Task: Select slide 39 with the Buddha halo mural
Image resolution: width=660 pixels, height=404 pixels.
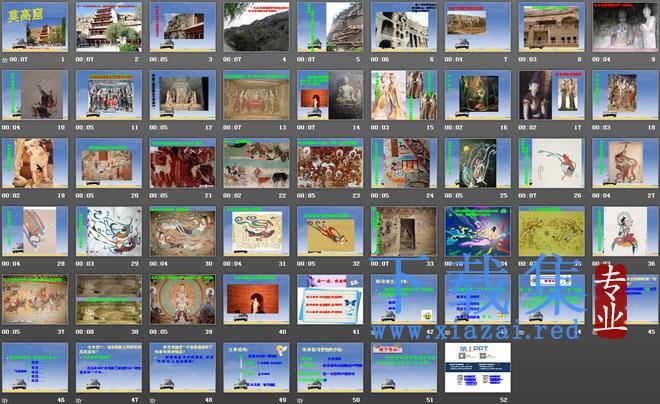Action: 182,300
